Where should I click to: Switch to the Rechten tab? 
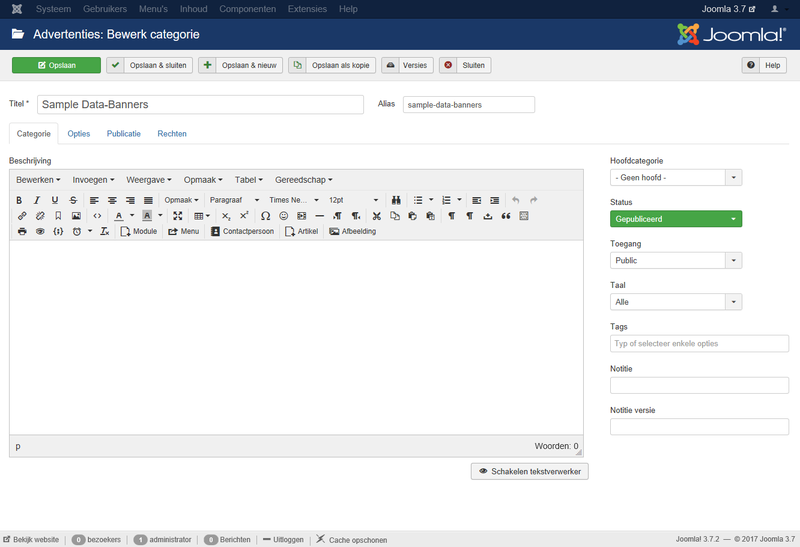point(172,134)
